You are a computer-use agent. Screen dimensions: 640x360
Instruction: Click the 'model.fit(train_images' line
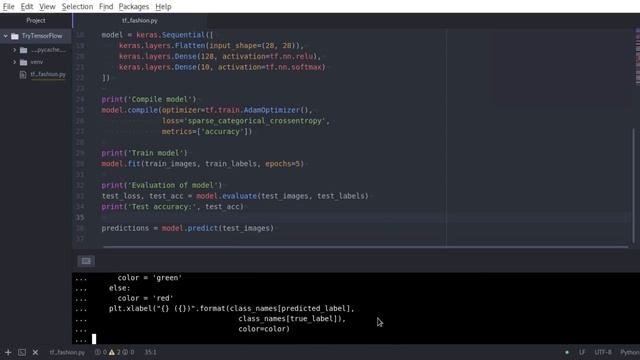pyautogui.click(x=202, y=164)
